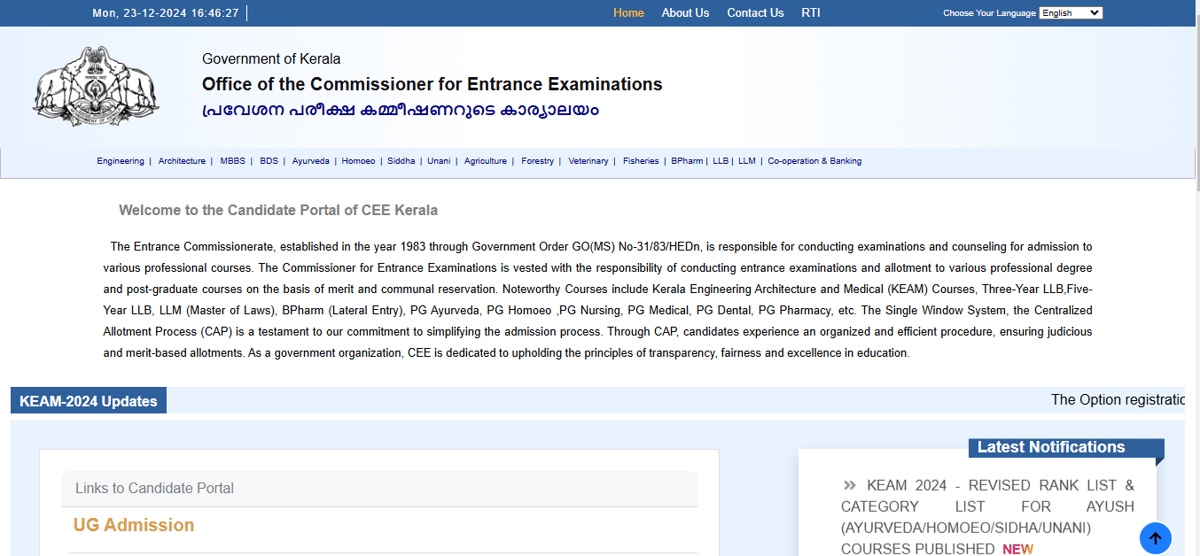Open the Contact Us page
Screen dimensions: 1200x556
[755, 13]
